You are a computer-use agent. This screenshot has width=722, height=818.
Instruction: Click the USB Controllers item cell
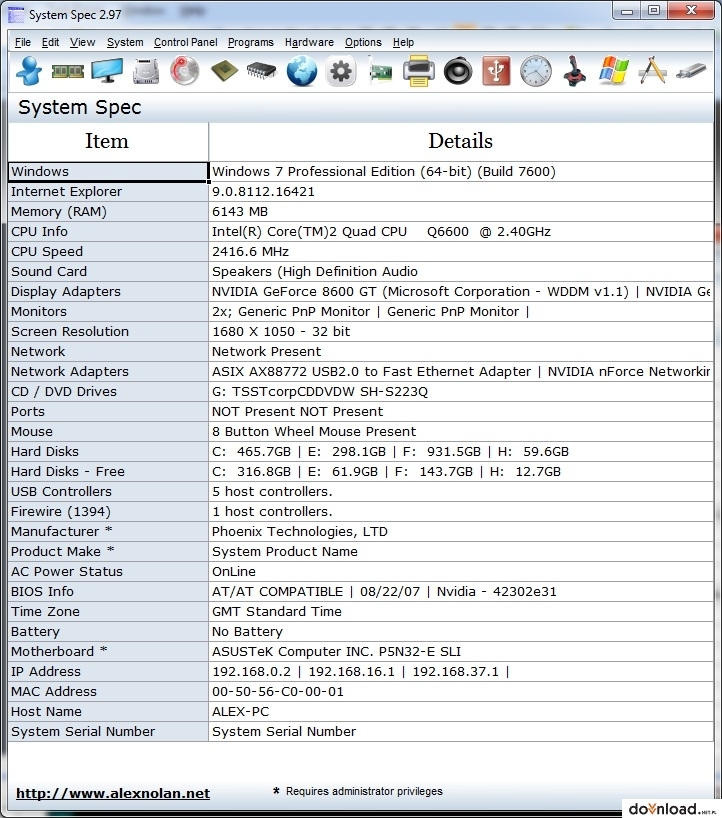pyautogui.click(x=108, y=491)
